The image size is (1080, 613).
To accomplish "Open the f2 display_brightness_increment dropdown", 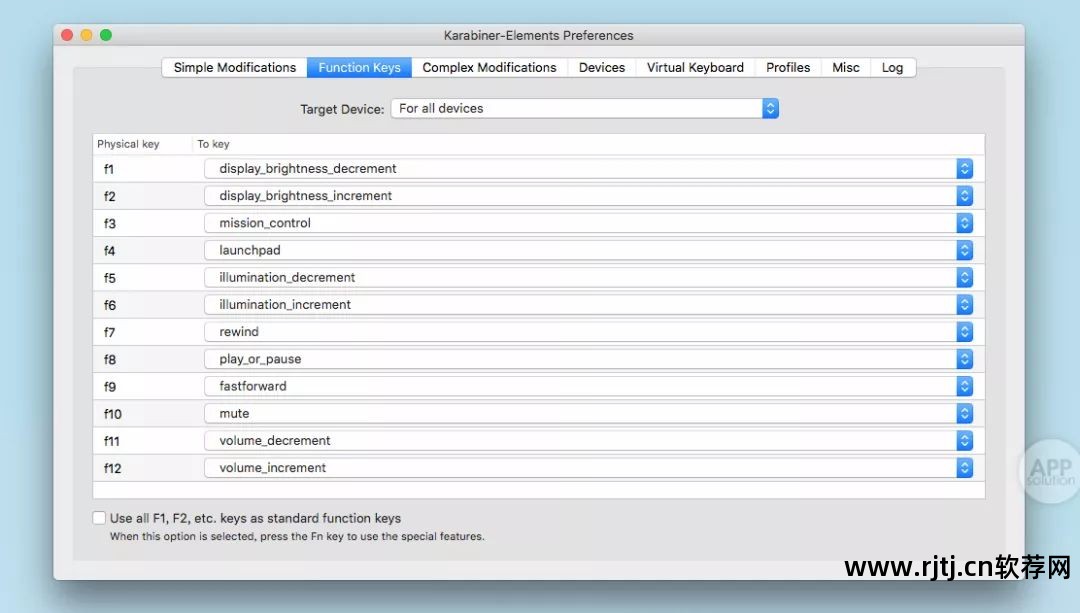I will 588,196.
